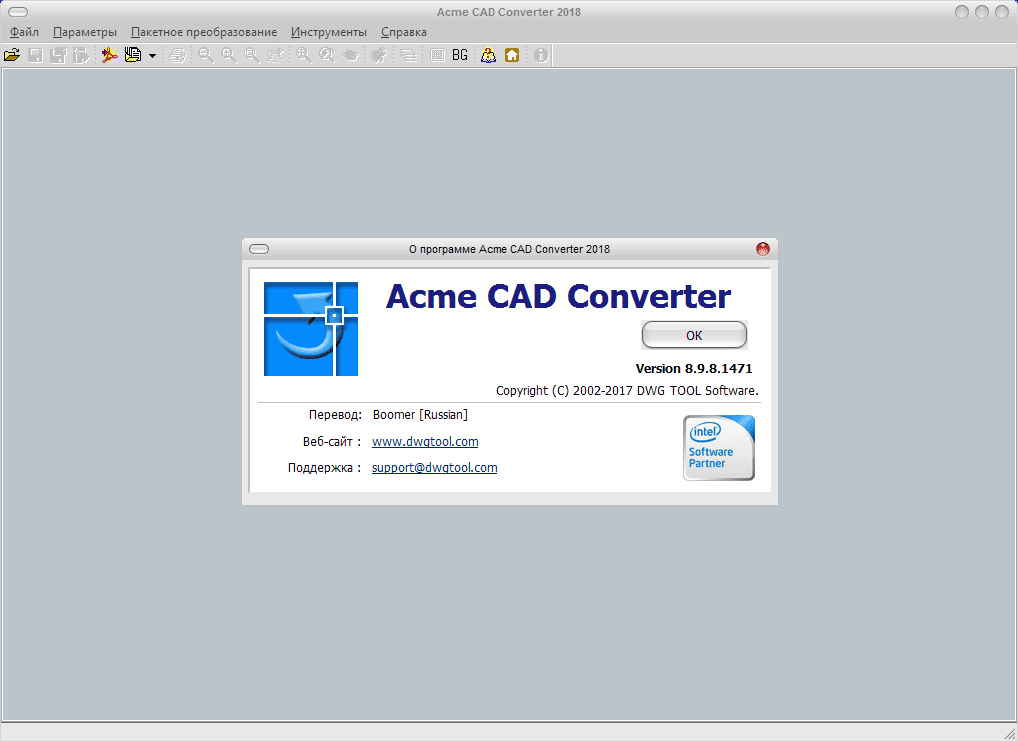Click the grayed-out printer icon
Screen dimensions: 1018x742
pos(177,55)
